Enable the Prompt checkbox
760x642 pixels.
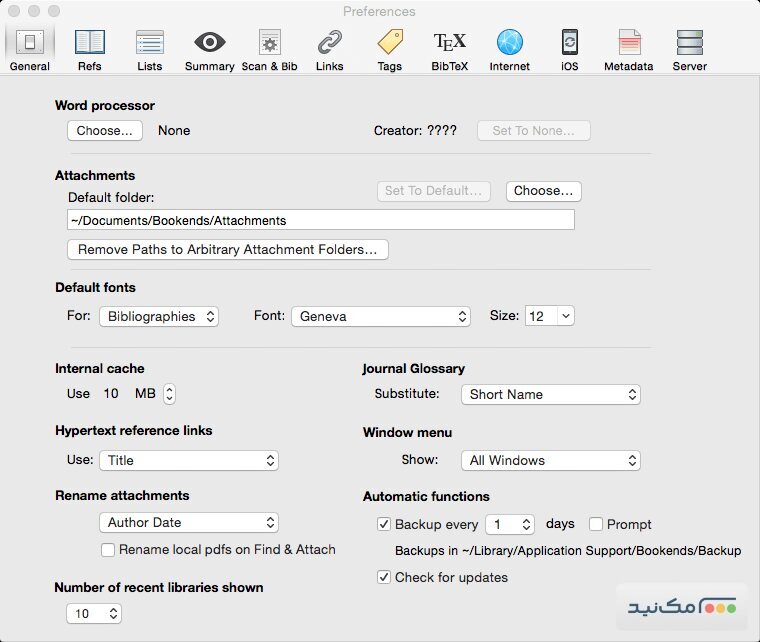point(596,524)
